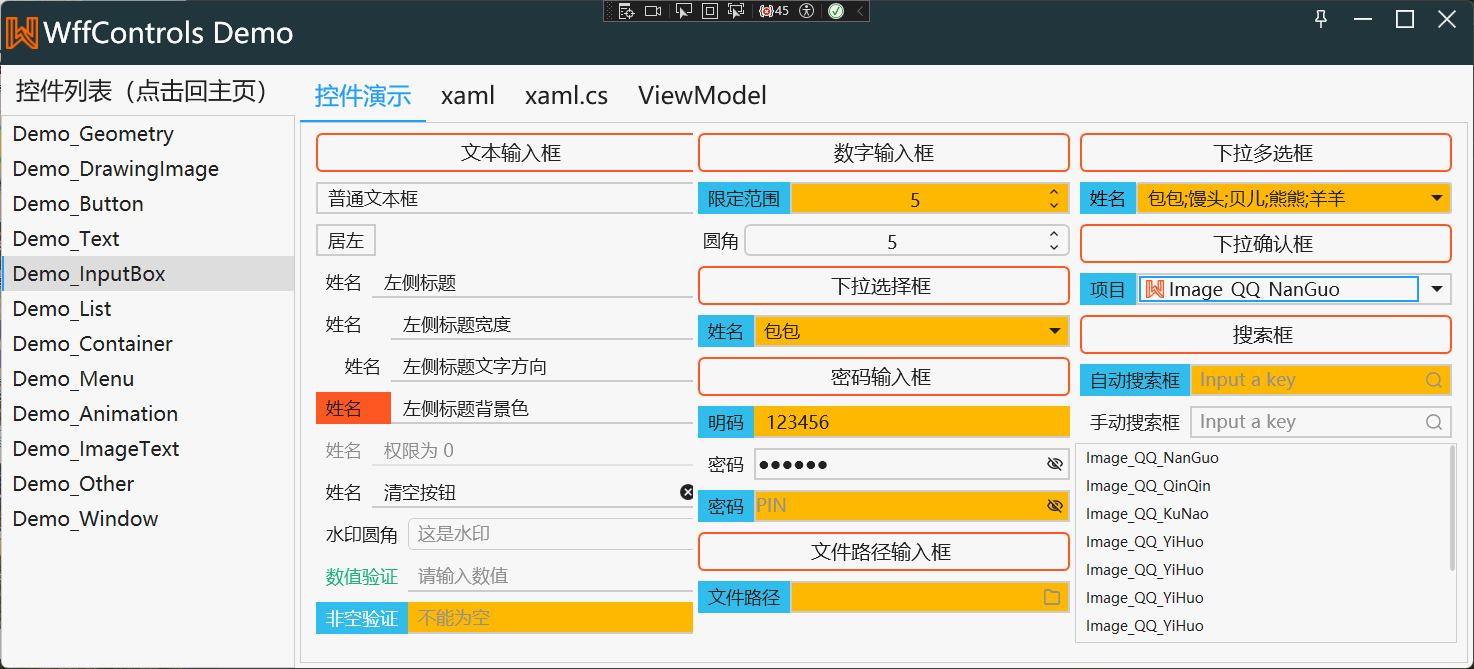Open Demo_Window entry

tap(148, 519)
